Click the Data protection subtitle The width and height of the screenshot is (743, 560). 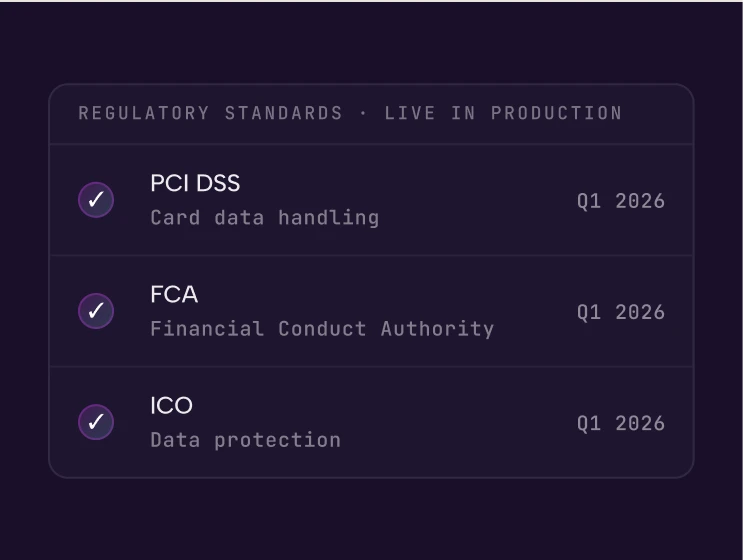pyautogui.click(x=245, y=440)
